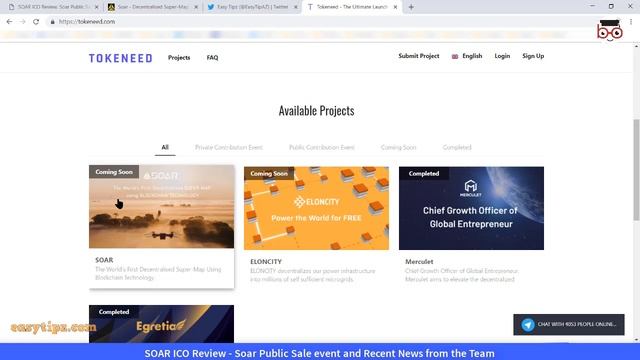640x360 pixels.
Task: Click Submit Project link
Action: point(419,56)
